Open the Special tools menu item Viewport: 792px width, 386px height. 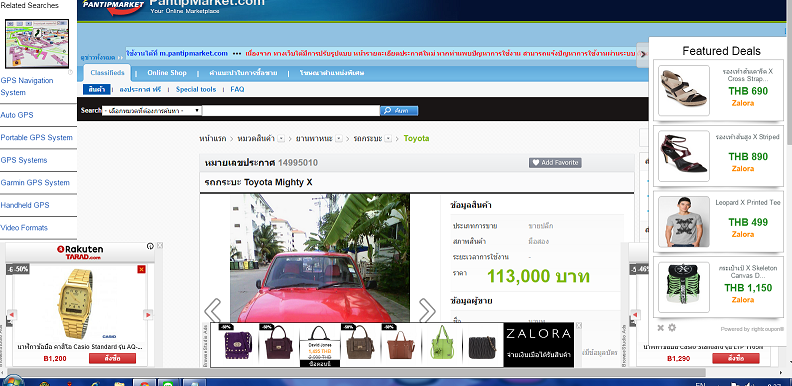point(196,89)
